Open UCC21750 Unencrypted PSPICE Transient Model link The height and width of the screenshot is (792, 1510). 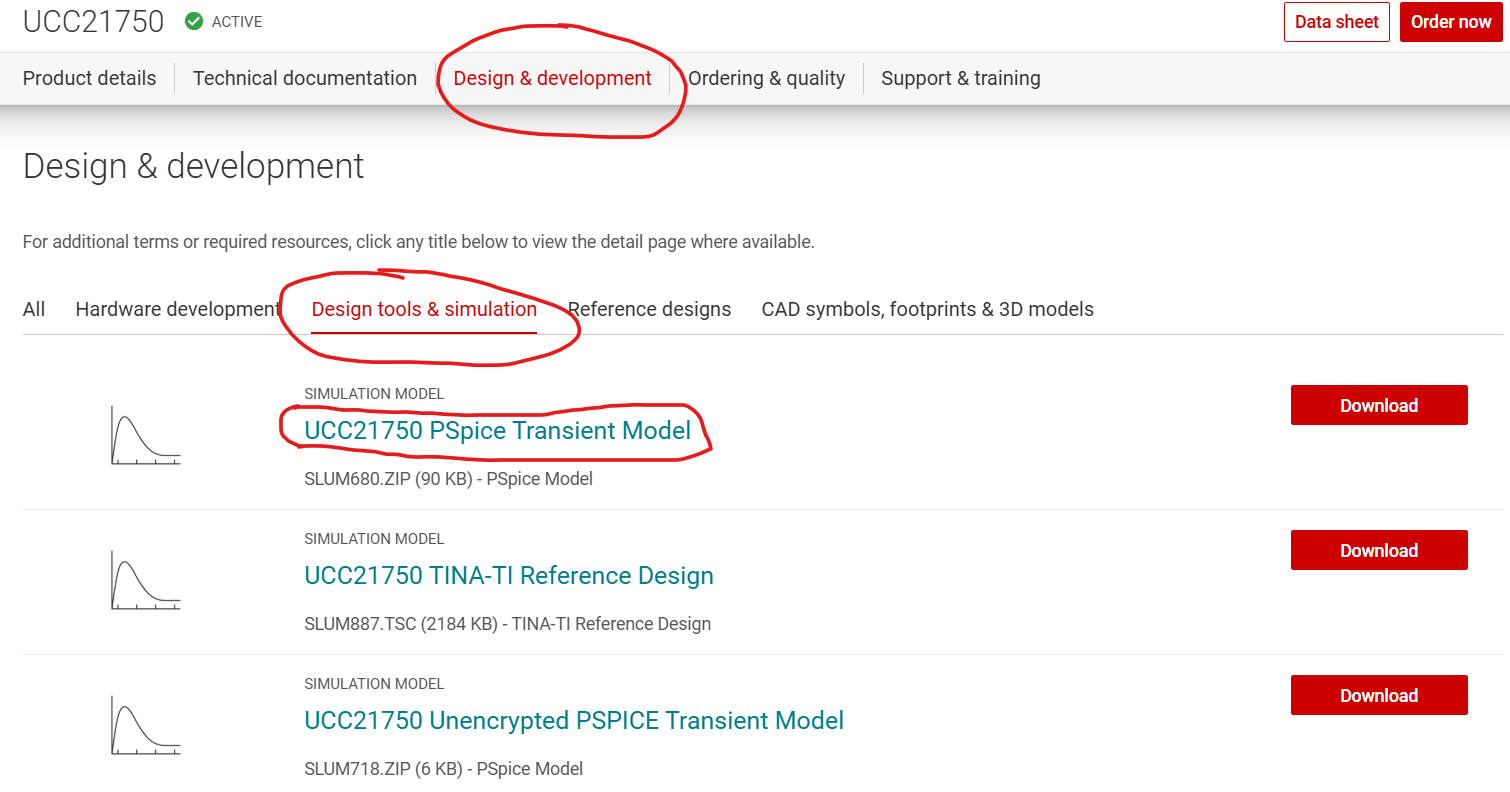574,720
